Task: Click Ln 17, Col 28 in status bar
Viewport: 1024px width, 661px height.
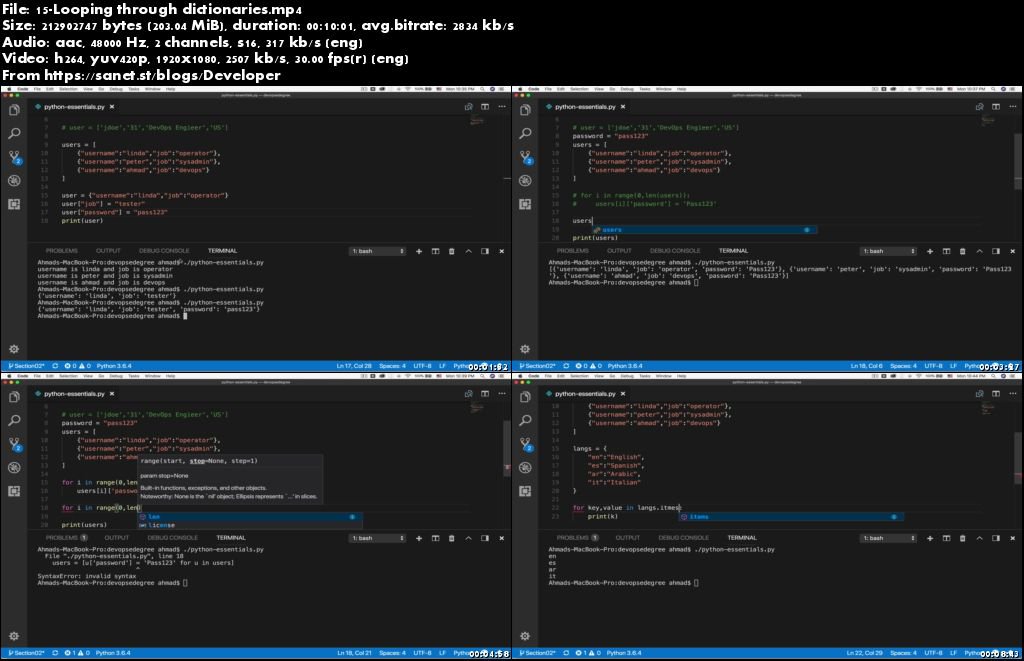Action: coord(354,366)
